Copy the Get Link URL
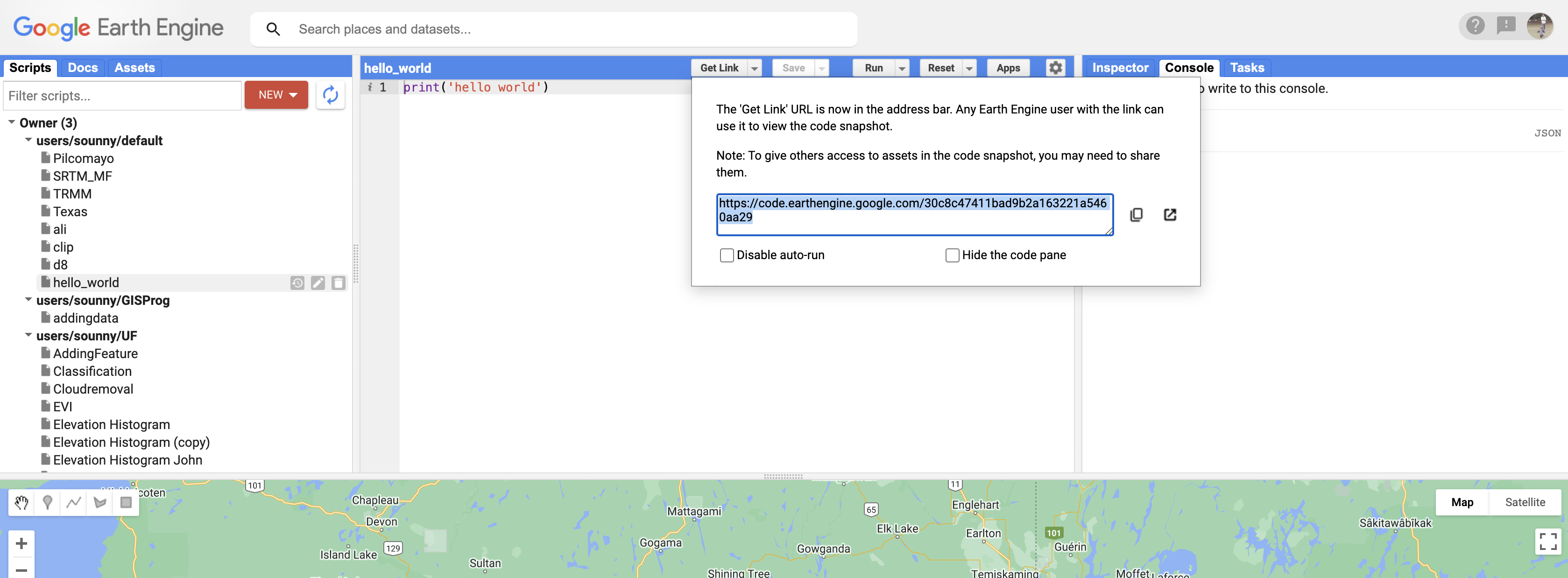The image size is (1568, 578). coord(1137,214)
